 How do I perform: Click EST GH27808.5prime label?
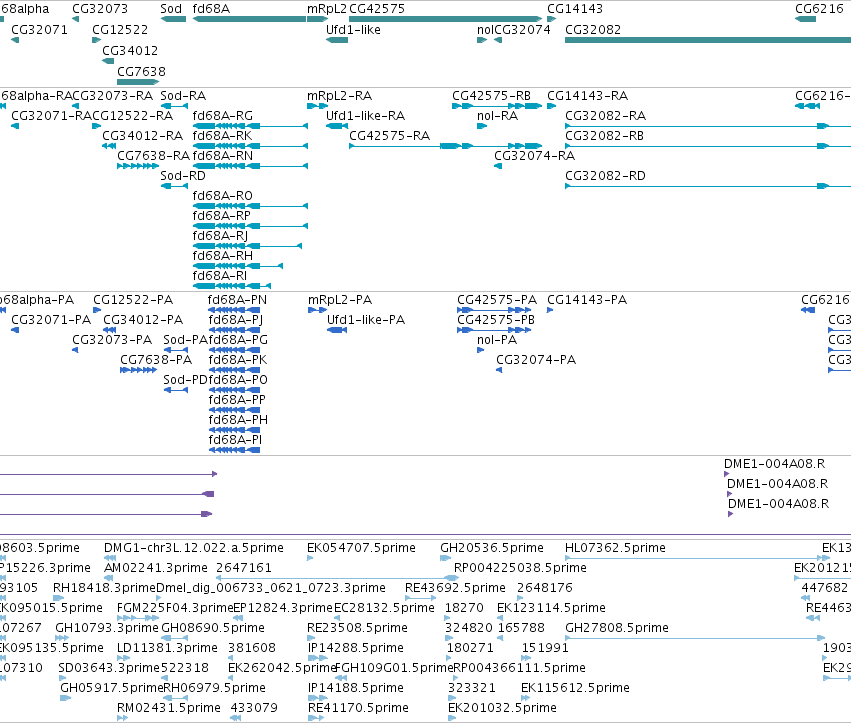(617, 628)
